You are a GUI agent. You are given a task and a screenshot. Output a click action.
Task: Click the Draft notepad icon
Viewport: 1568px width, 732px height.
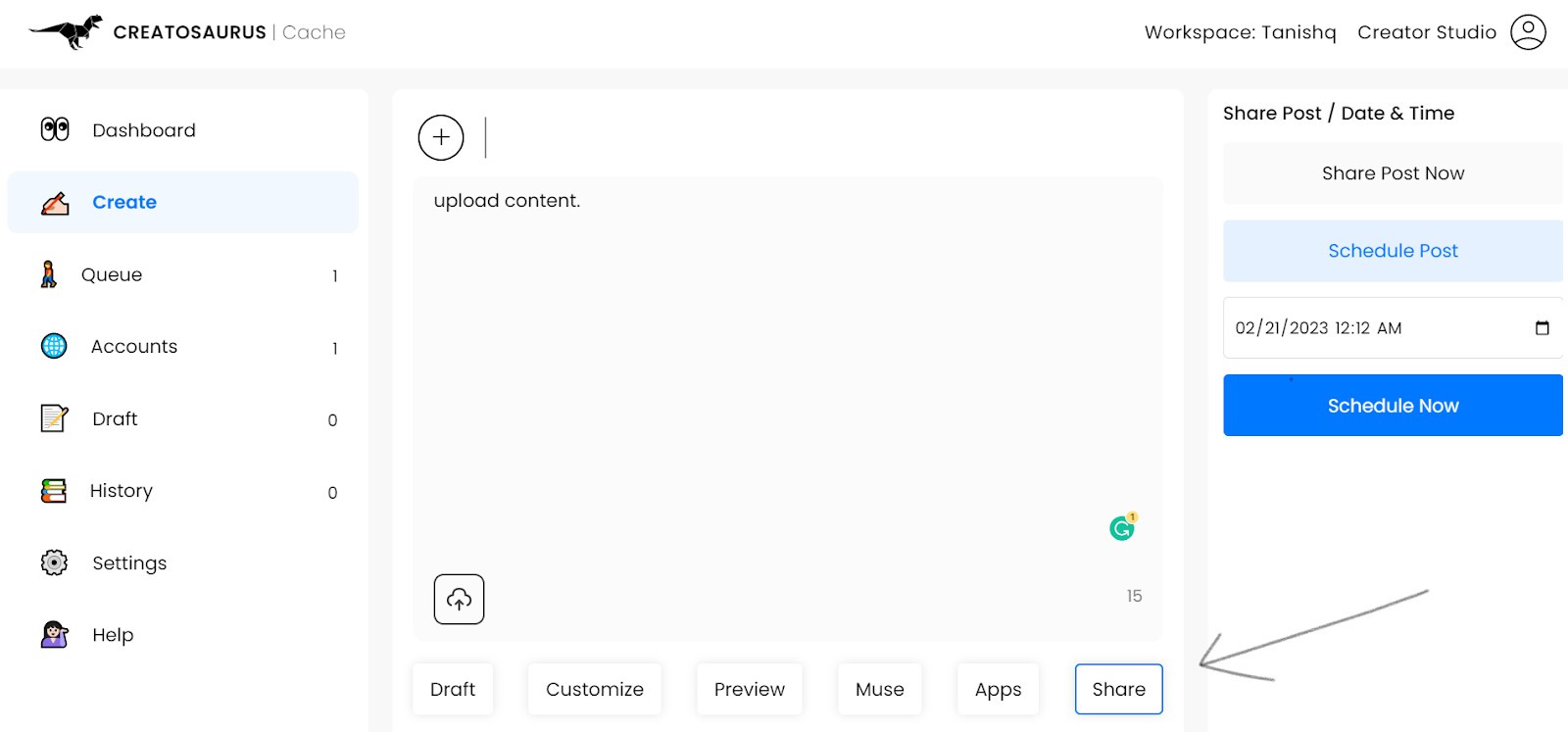(x=54, y=418)
